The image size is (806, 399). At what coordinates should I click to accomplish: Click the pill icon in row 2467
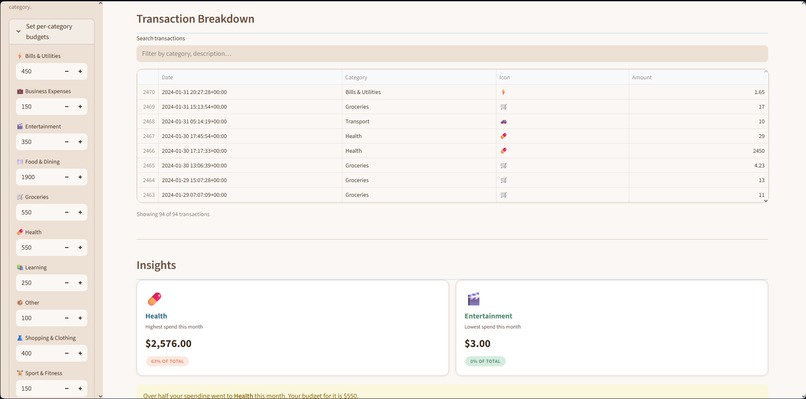[x=503, y=136]
